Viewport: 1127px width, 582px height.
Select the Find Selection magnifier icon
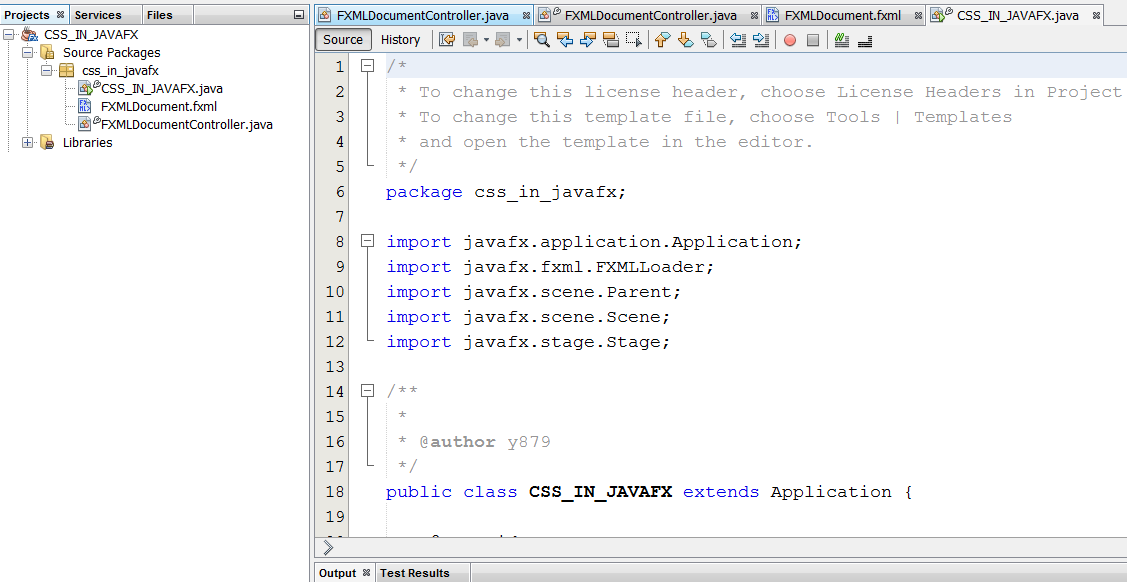click(540, 39)
